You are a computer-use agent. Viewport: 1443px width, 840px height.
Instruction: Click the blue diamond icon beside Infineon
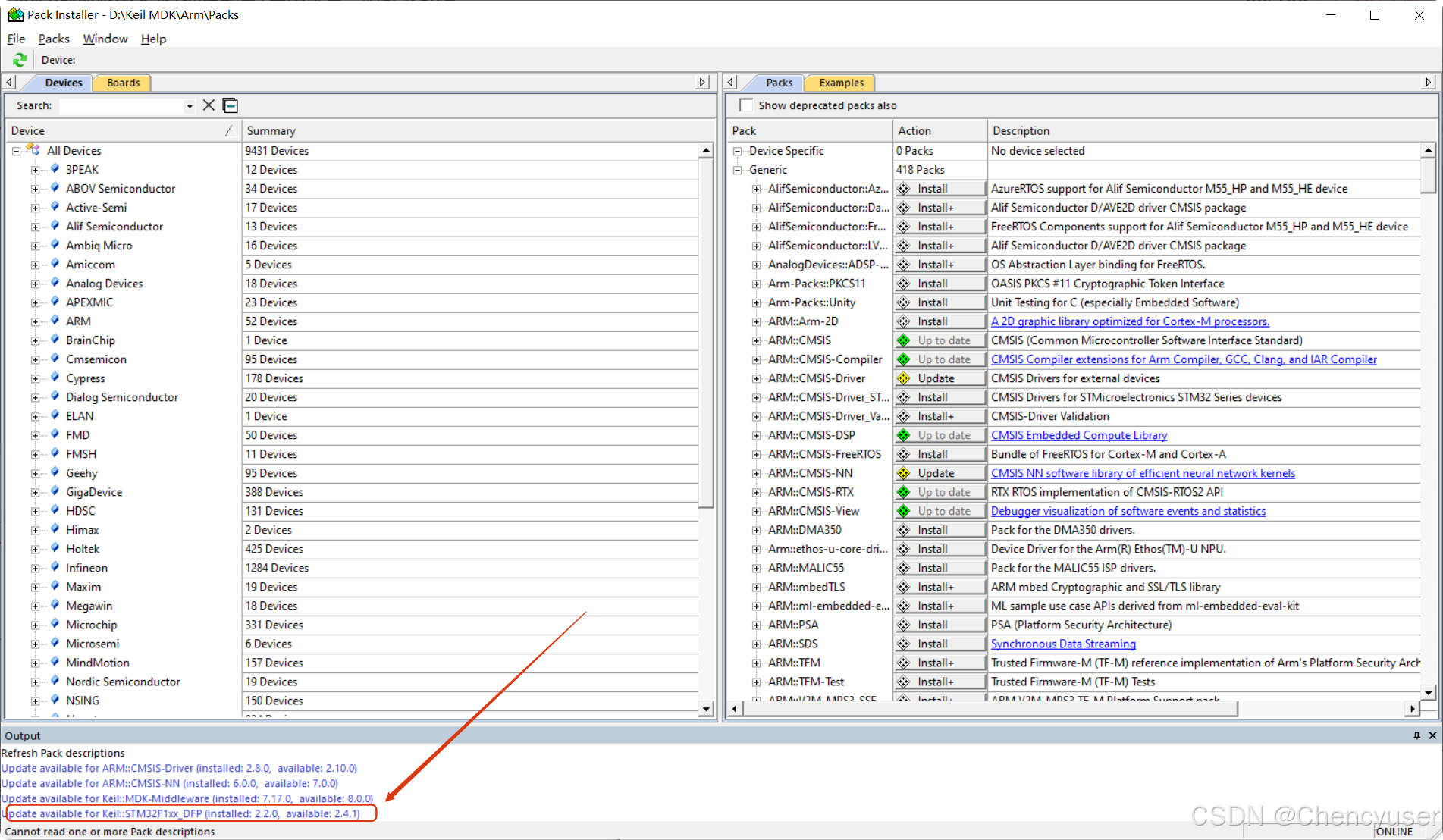[x=55, y=567]
